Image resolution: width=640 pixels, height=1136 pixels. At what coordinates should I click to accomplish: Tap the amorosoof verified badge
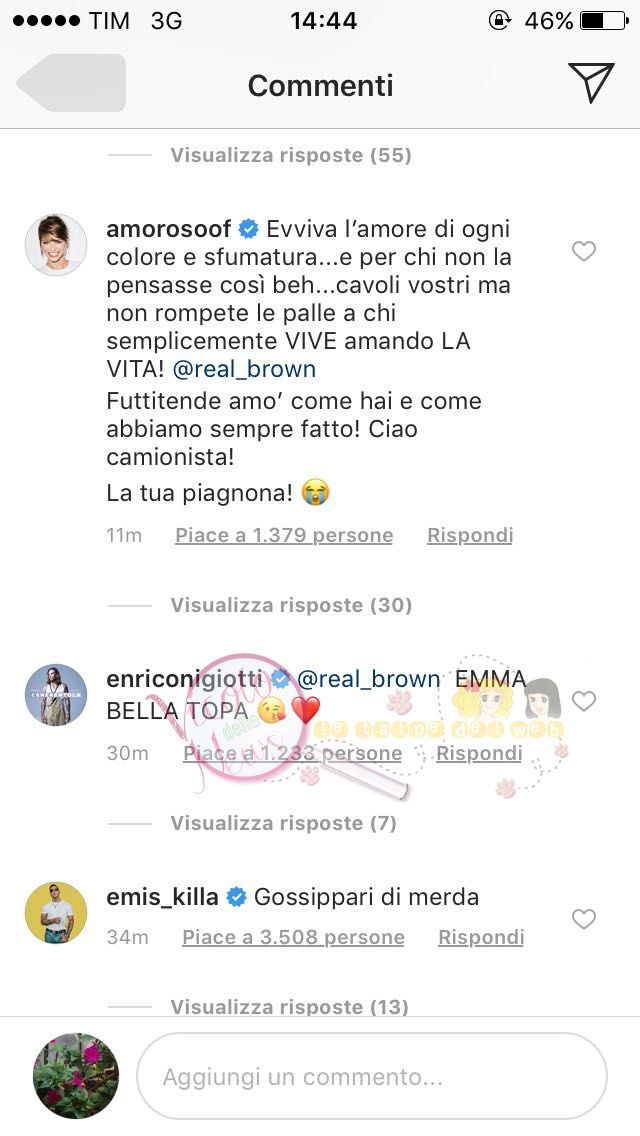(x=249, y=230)
